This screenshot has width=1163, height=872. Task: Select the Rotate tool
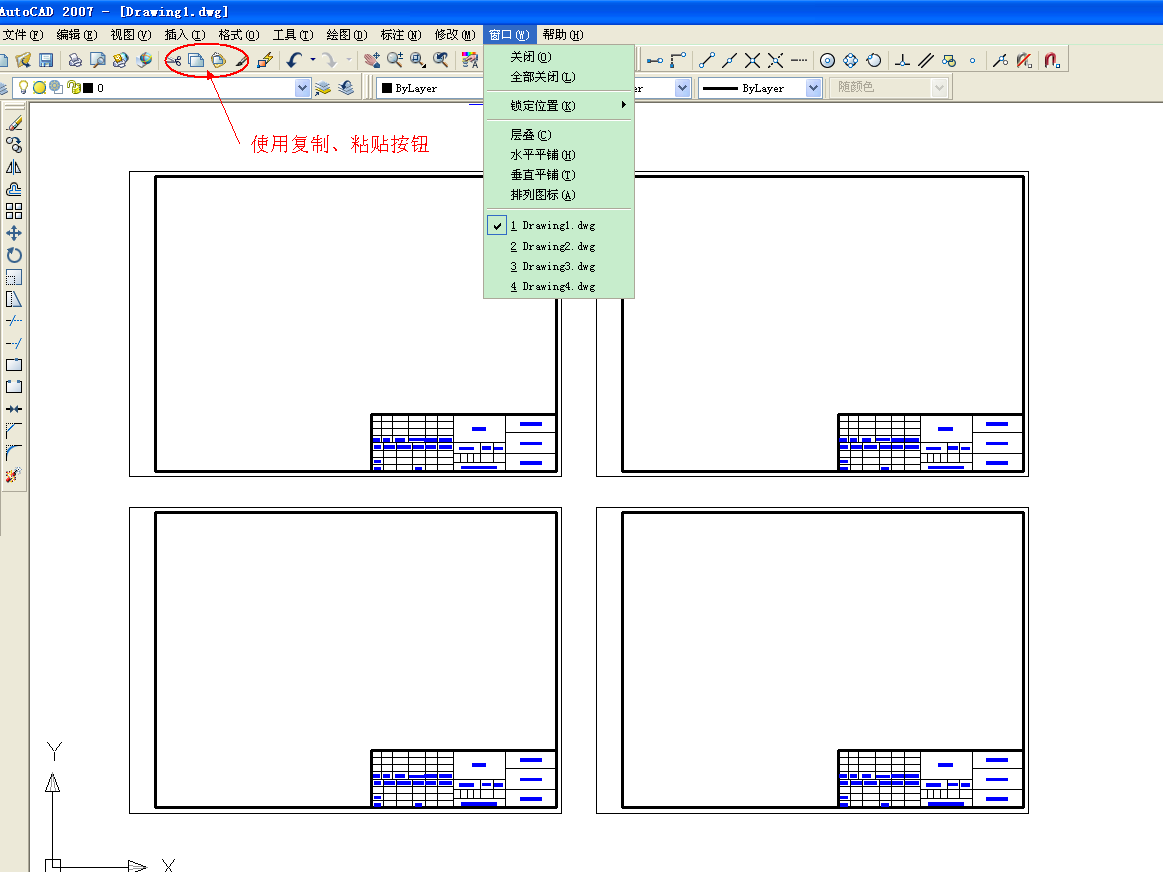click(14, 255)
